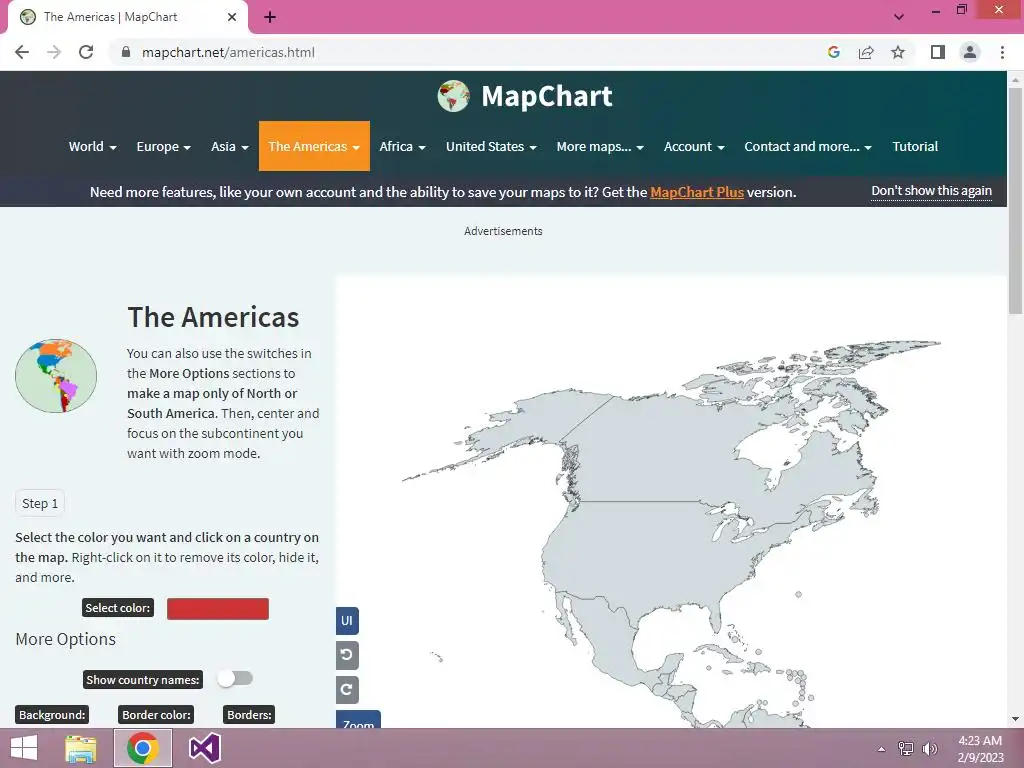The image size is (1024, 768).
Task: Click the network tray icon
Action: 905,749
